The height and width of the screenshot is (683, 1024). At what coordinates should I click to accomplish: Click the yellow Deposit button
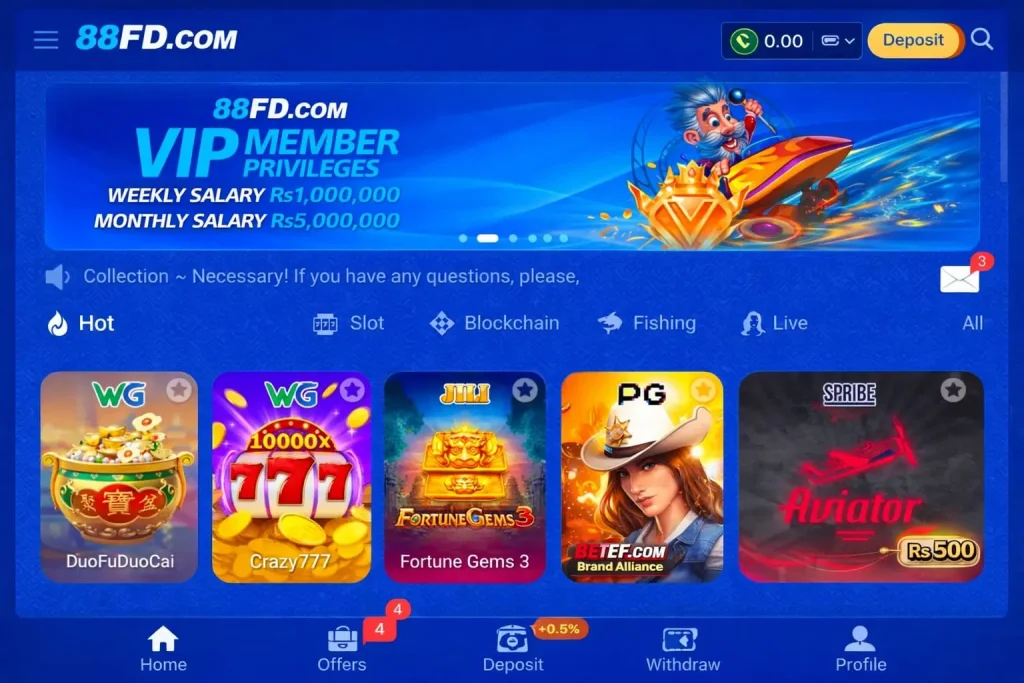click(x=914, y=40)
